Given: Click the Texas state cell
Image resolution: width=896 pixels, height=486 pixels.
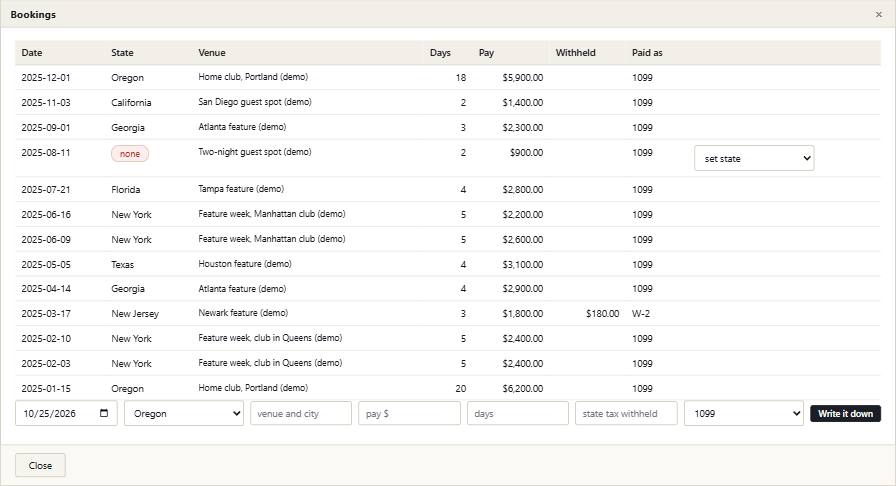Looking at the screenshot, I should pos(122,264).
